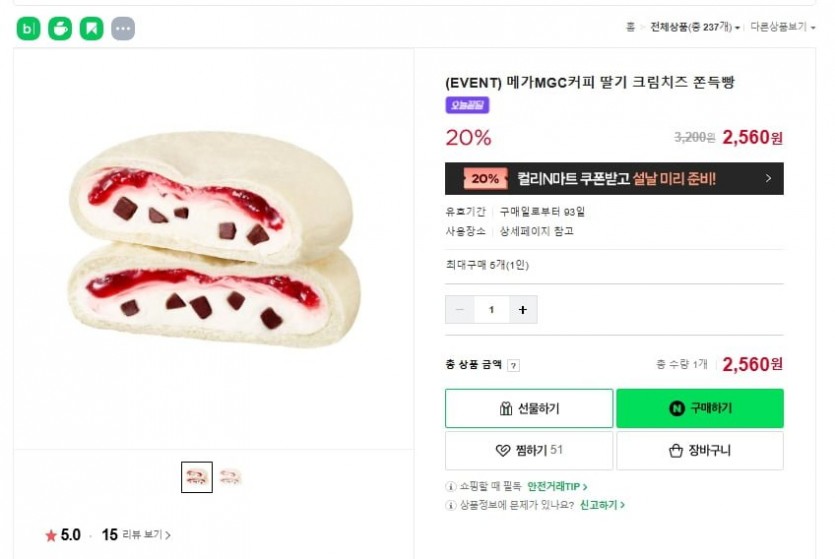Click the Keep bookmark share icon
This screenshot has height=559, width=835.
click(91, 29)
